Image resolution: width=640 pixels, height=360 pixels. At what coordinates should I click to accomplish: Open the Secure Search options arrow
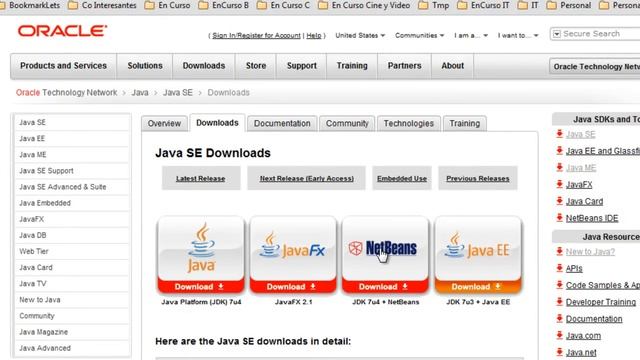tap(556, 34)
